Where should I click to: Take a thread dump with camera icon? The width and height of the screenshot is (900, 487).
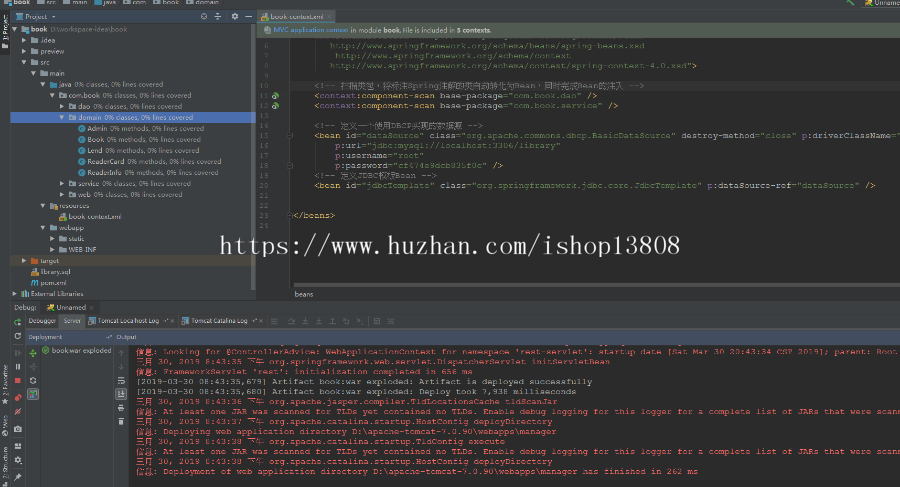tap(18, 429)
